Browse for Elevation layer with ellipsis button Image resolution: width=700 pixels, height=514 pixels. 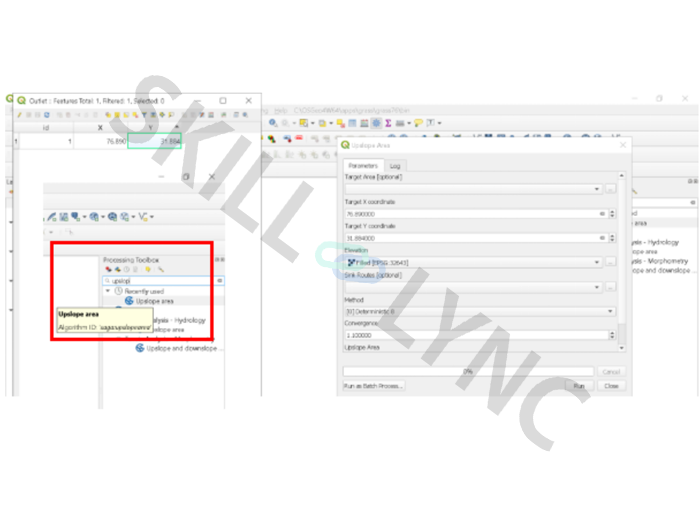point(610,262)
